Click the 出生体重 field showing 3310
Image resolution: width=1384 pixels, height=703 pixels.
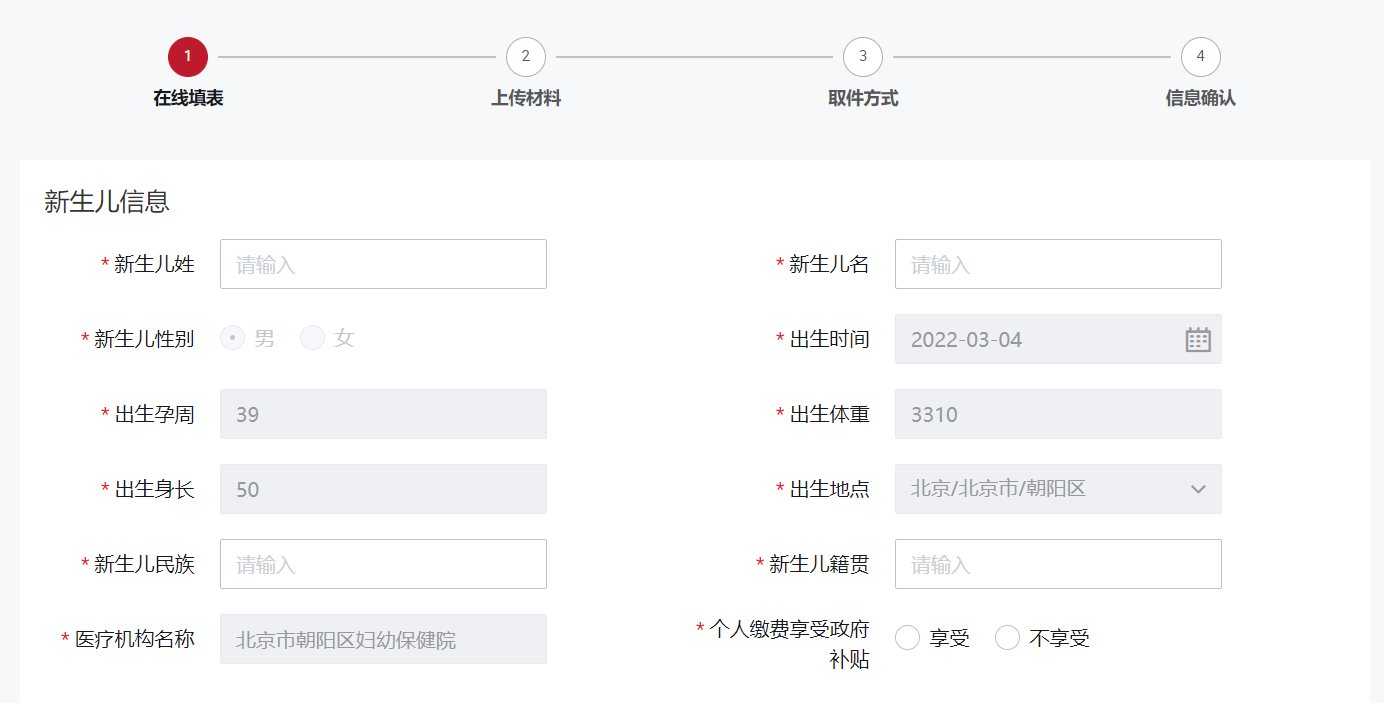point(1057,414)
